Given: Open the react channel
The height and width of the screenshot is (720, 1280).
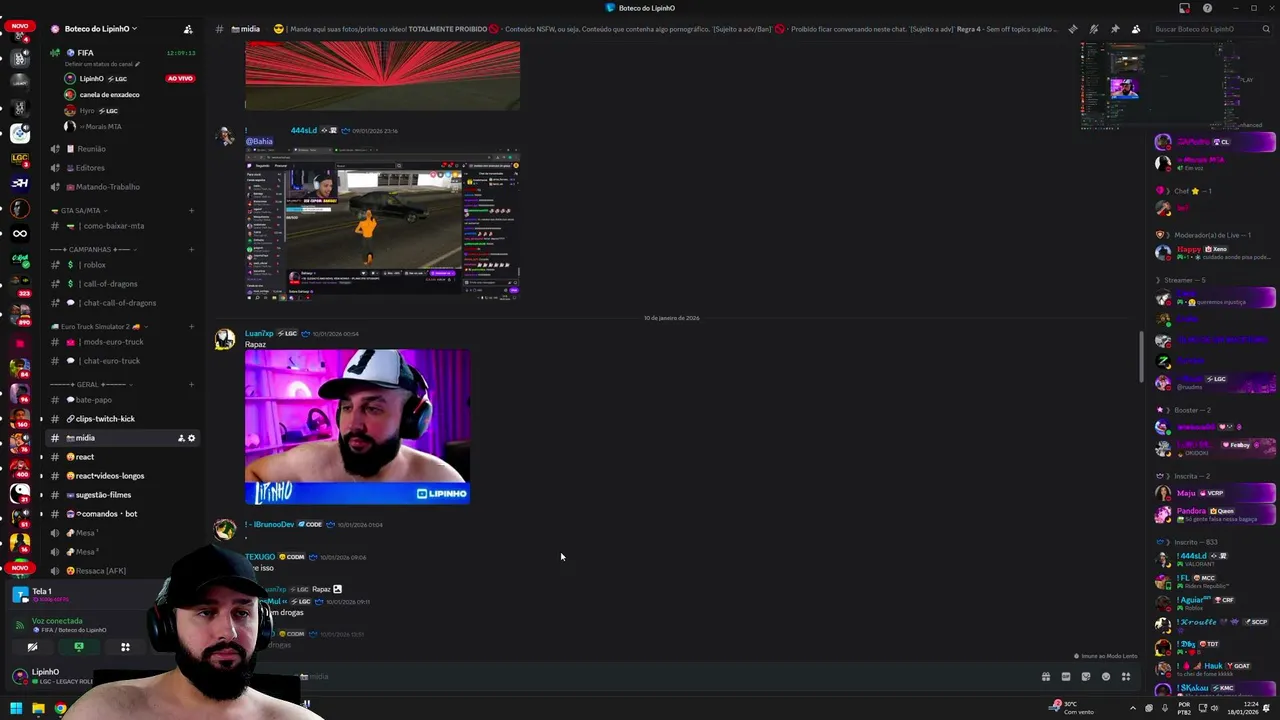Looking at the screenshot, I should (120, 457).
